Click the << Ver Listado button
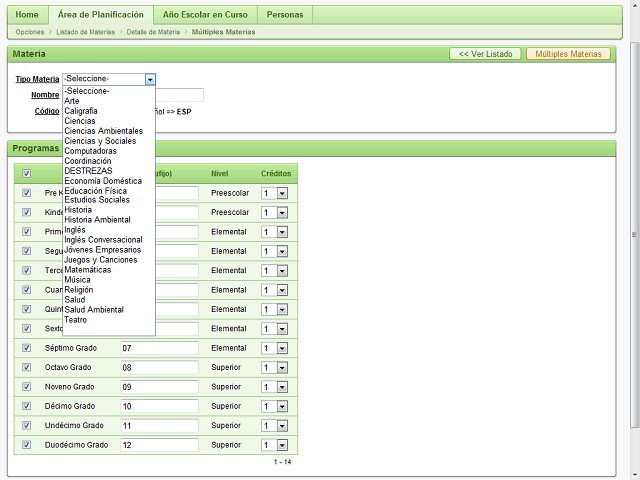The height and width of the screenshot is (480, 640). [485, 53]
